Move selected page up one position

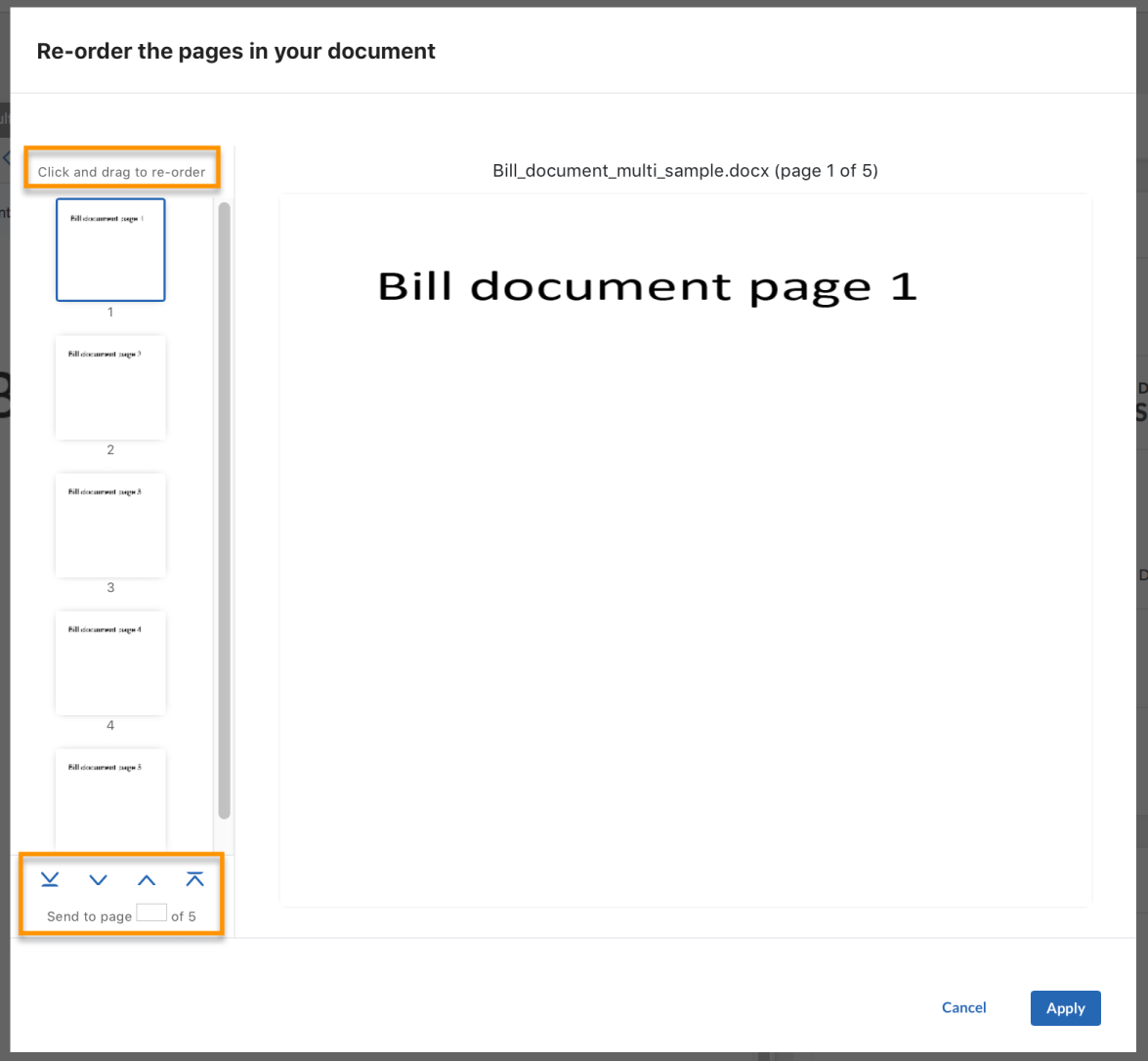tap(147, 879)
